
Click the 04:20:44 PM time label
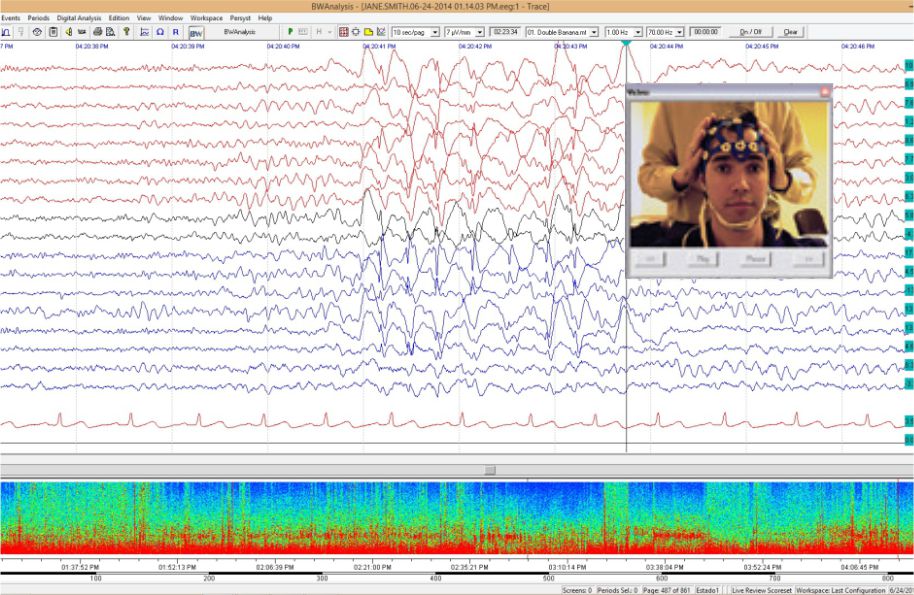click(666, 46)
